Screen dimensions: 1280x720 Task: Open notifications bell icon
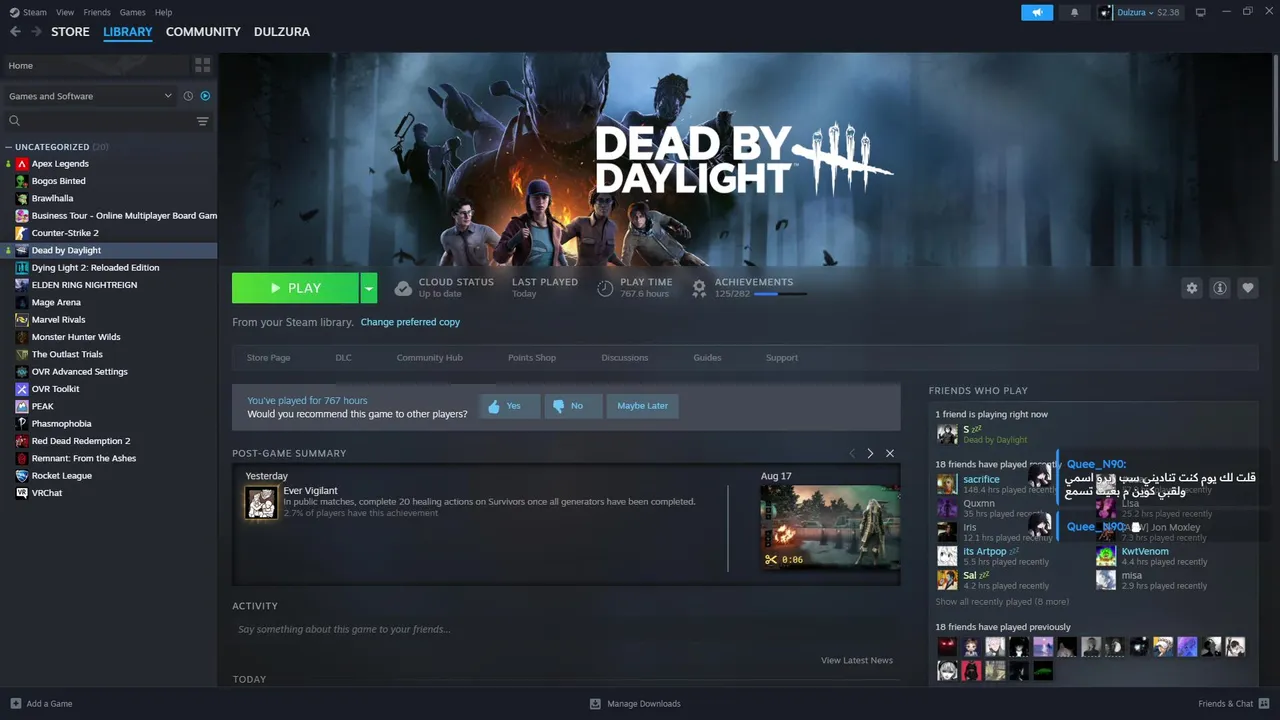[1074, 12]
